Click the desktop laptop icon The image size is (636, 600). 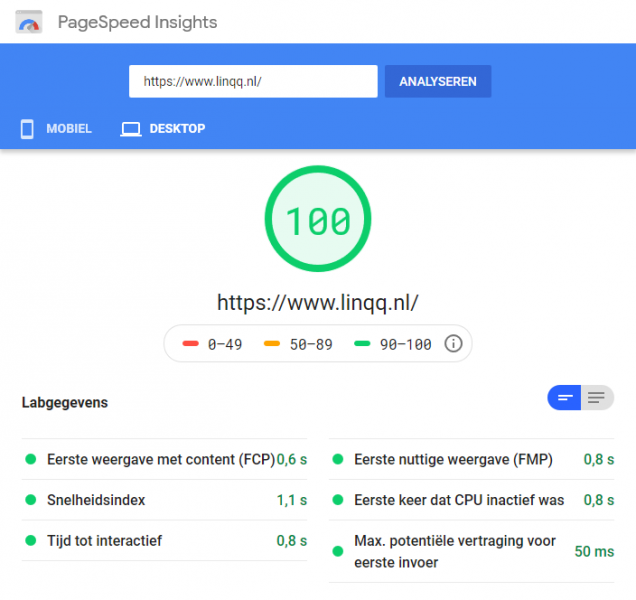click(x=130, y=129)
